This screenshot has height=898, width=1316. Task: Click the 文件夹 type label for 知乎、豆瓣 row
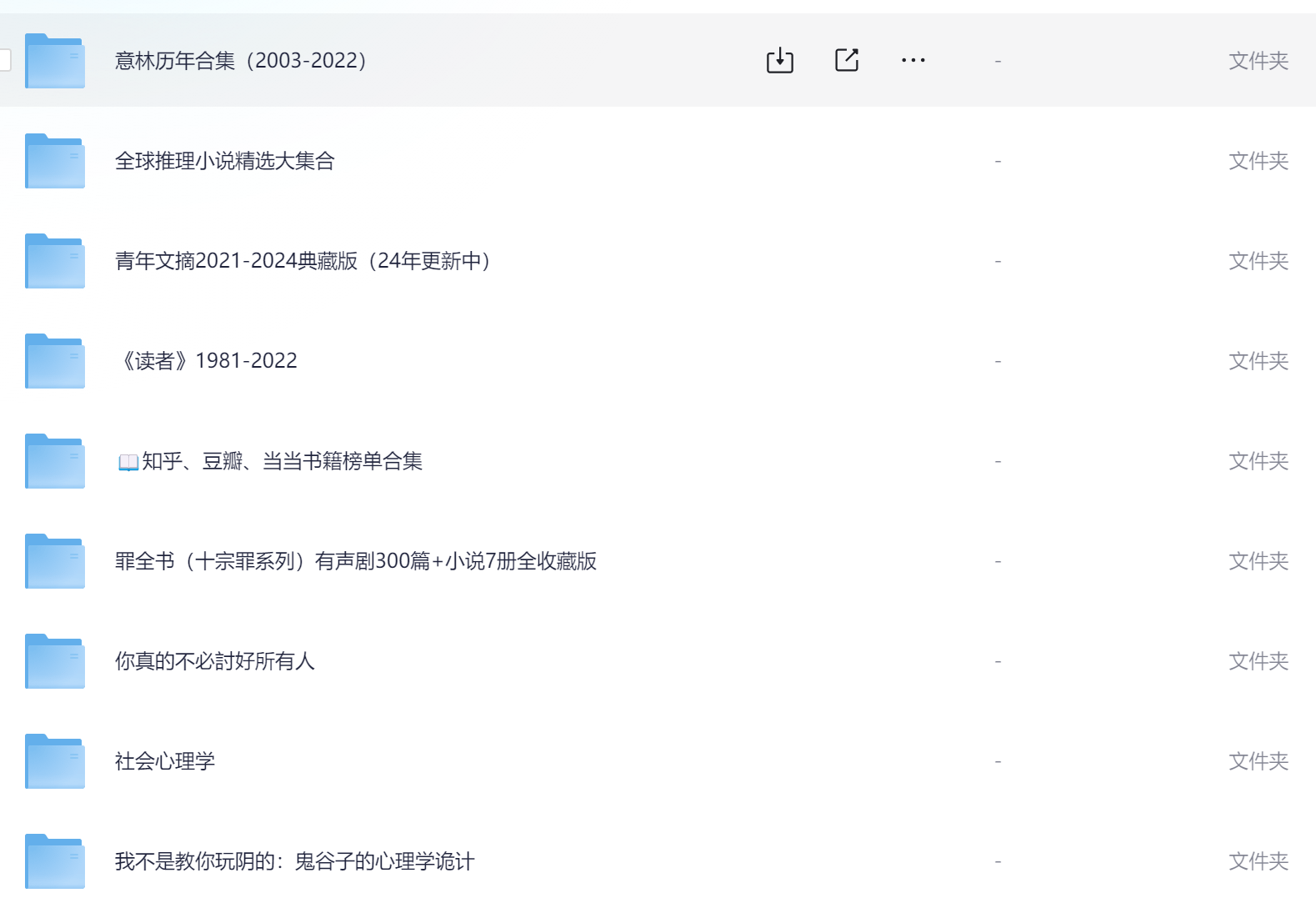pos(1258,461)
